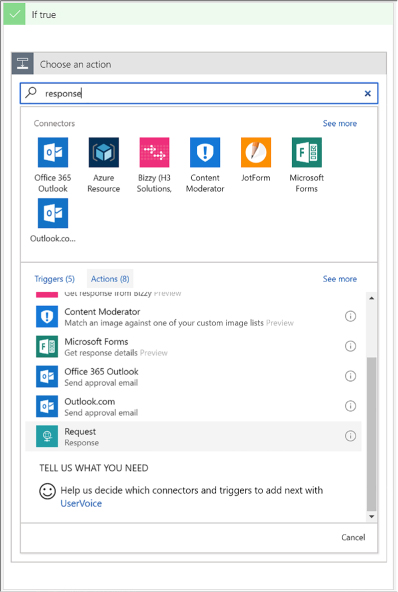Select the Request Response row text
398x592 pixels.
point(82,437)
